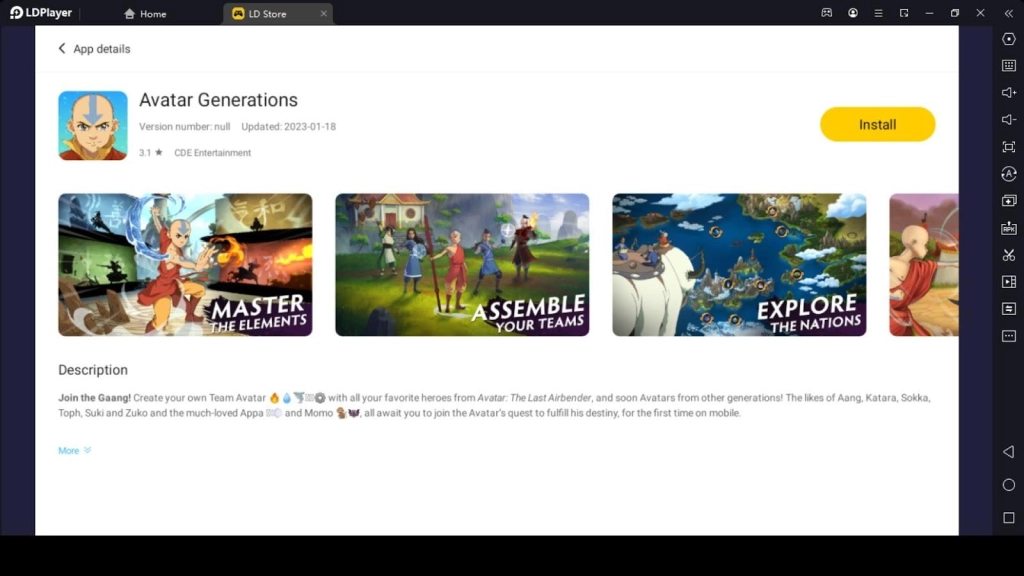Screen dimensions: 1024x576
Task: Click the fullscreen icon in sidebar
Action: (1009, 147)
